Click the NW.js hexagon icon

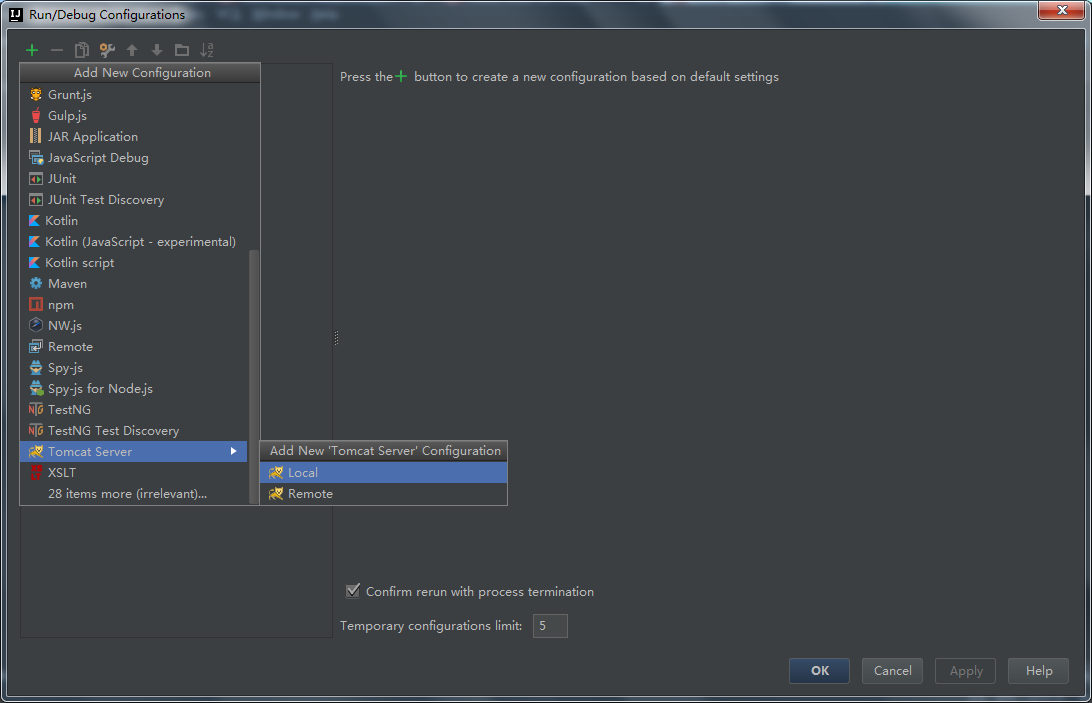click(36, 325)
